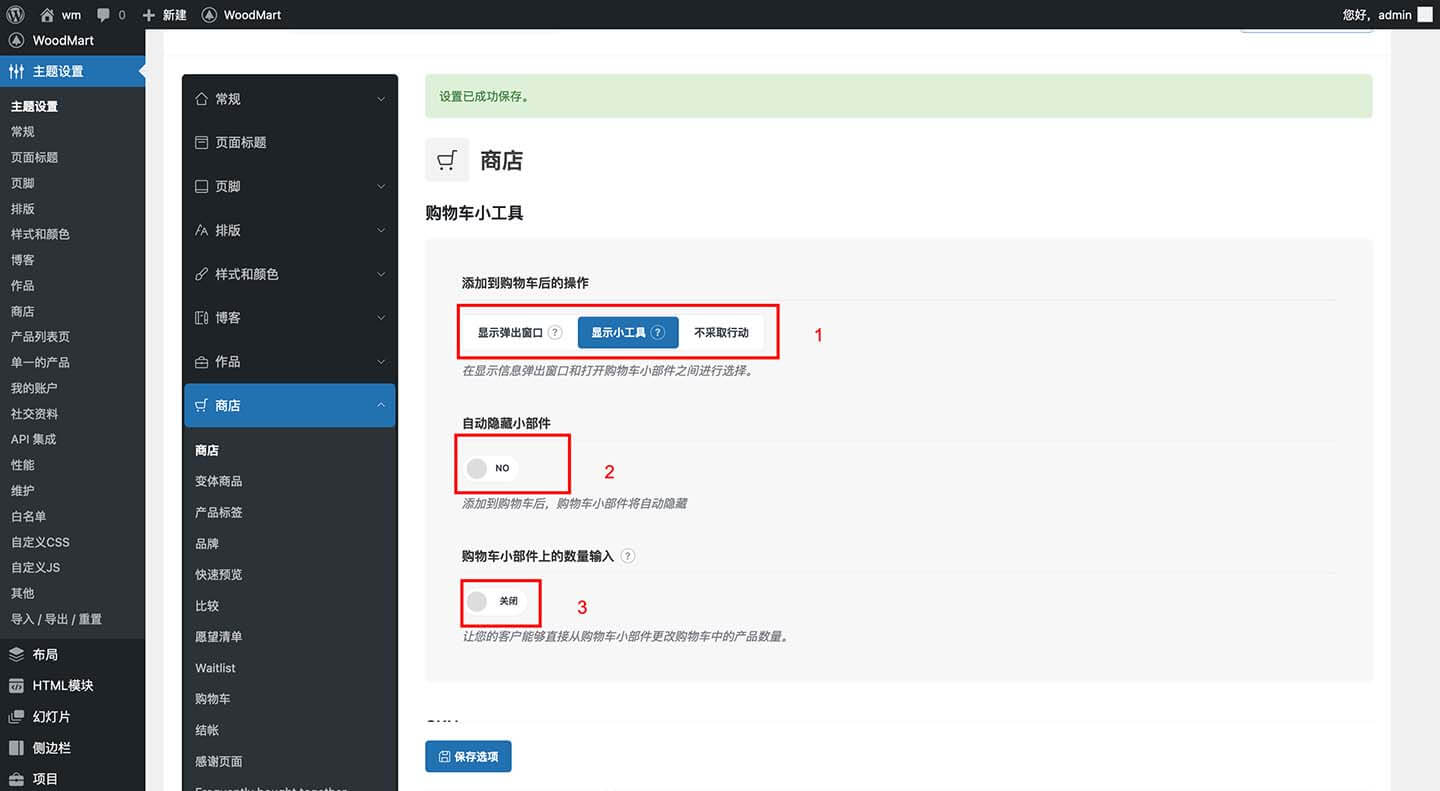Open 单一的产品 in WordPress sidebar
Image resolution: width=1440 pixels, height=791 pixels.
coord(40,362)
